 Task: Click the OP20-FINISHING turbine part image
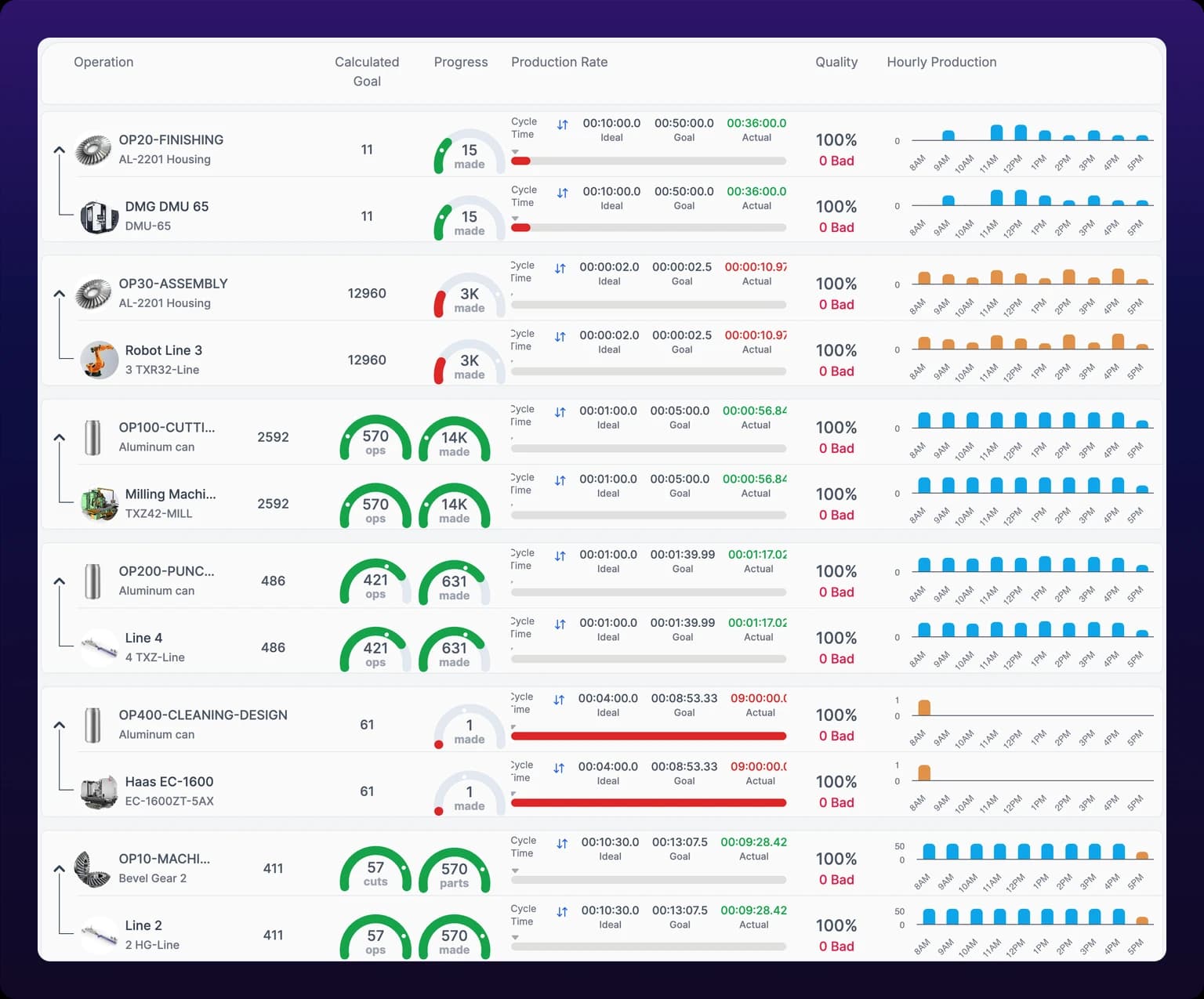coord(93,150)
